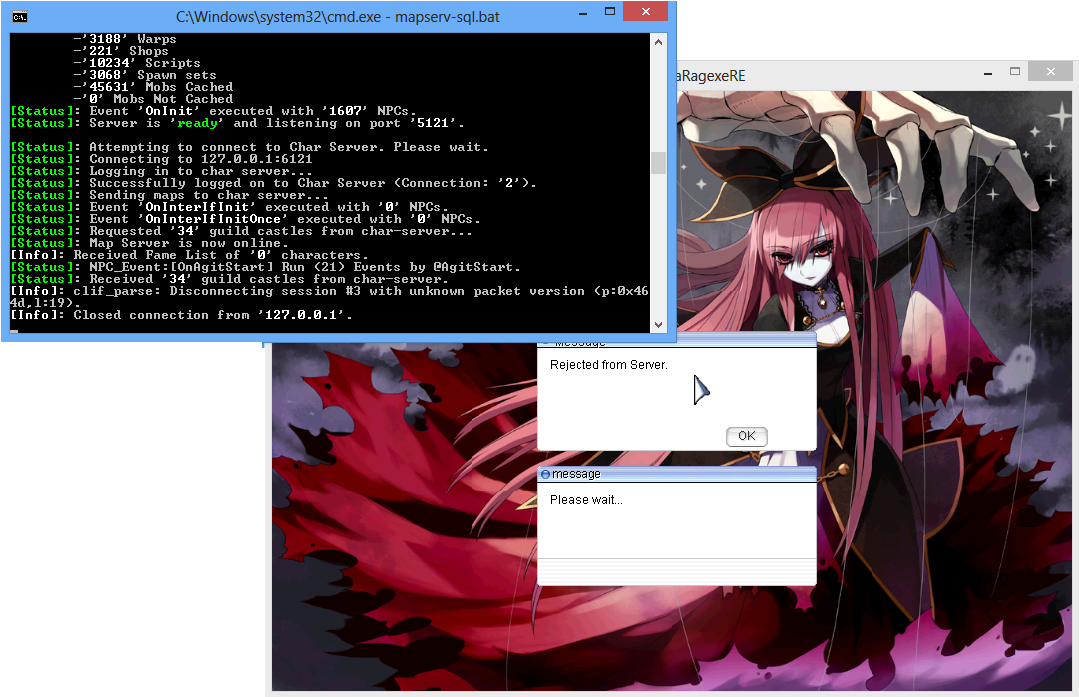Minimize the RagexeRE game window
The image size is (1079, 697).
pyautogui.click(x=982, y=72)
